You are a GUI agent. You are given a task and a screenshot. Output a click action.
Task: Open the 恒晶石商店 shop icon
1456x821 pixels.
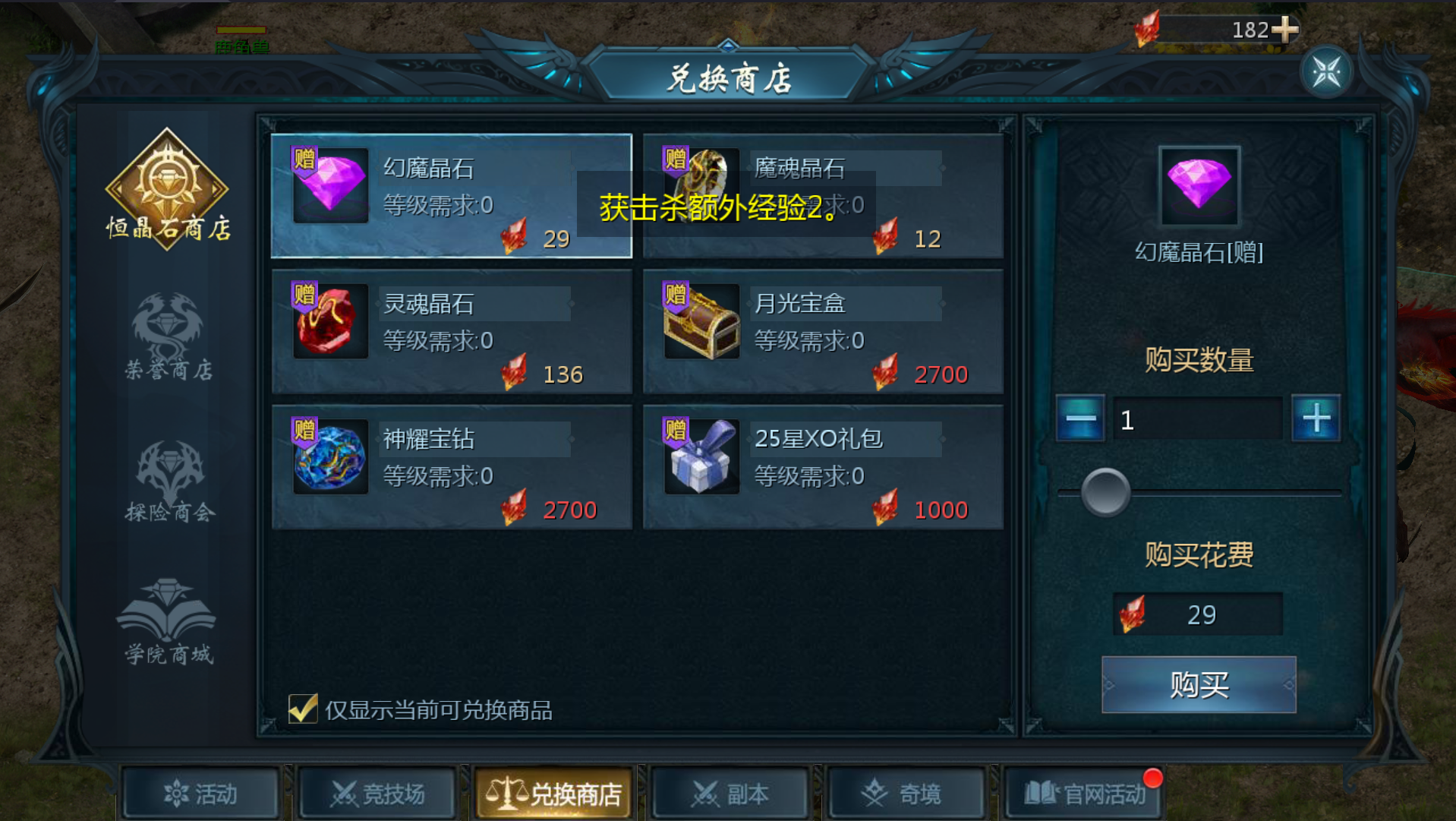(167, 188)
